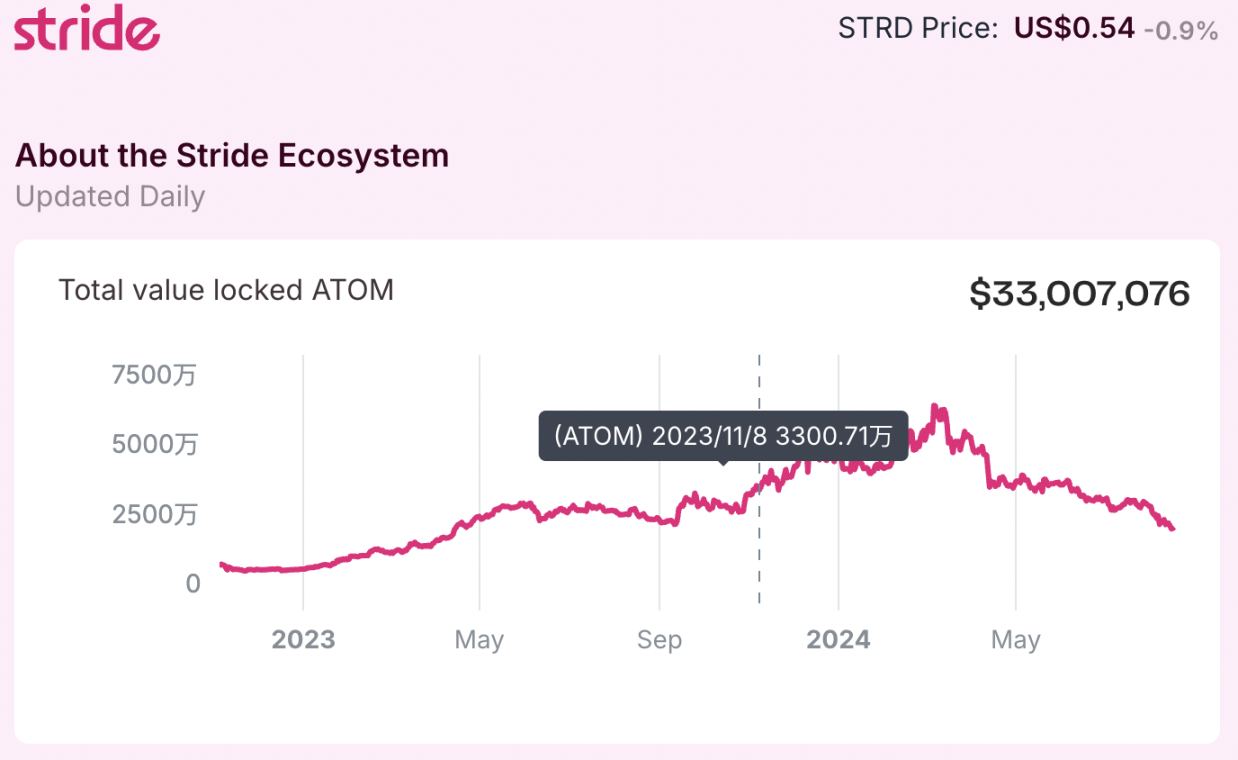The height and width of the screenshot is (760, 1238).
Task: Click the 7500万 y-axis label
Action: (154, 375)
